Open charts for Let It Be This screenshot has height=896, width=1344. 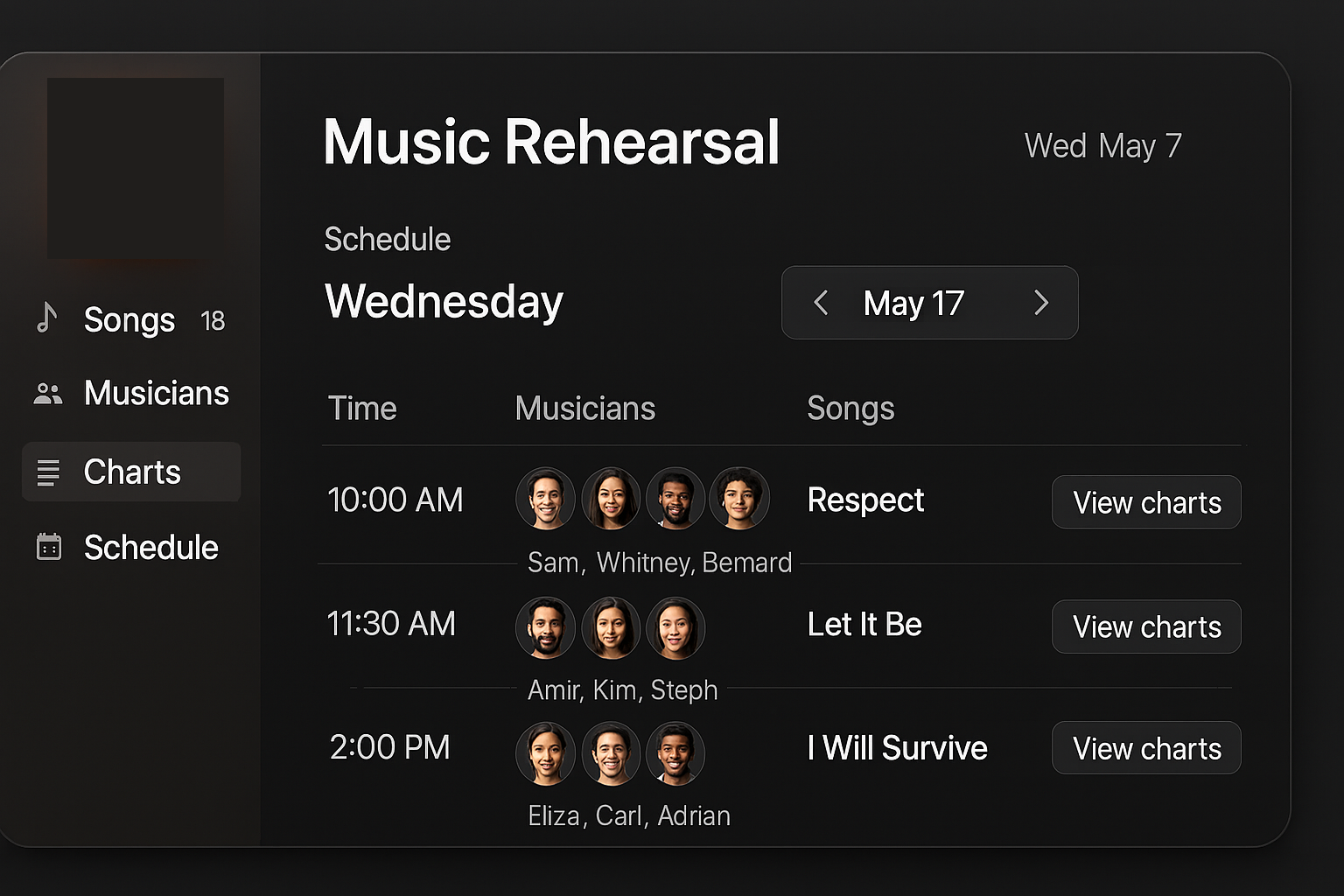(x=1146, y=626)
